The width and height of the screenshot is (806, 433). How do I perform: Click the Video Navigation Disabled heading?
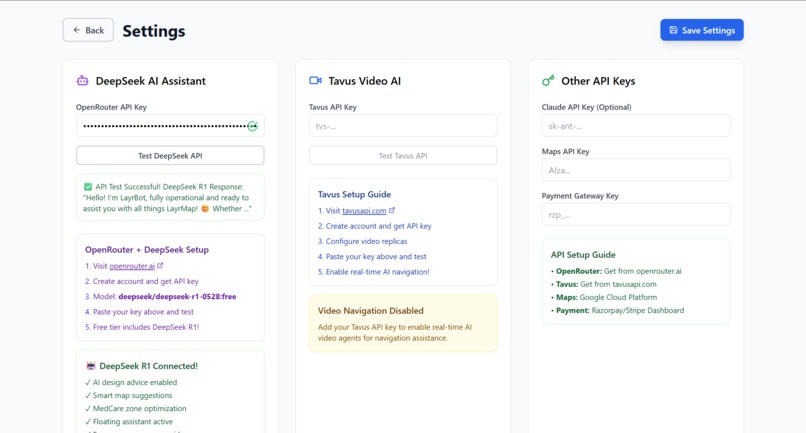click(371, 311)
